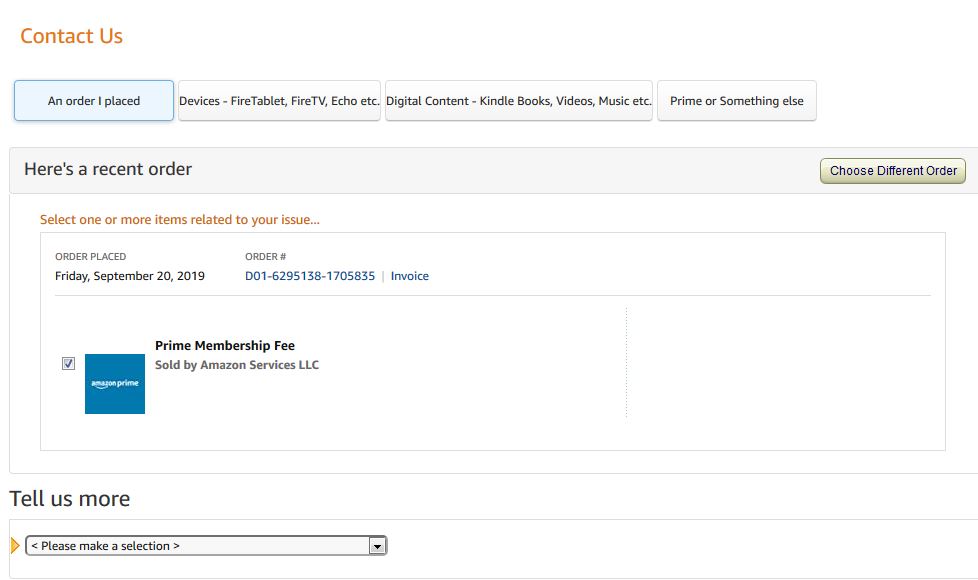Click the orange arrow marker beside the dropdown
The width and height of the screenshot is (978, 580).
coord(15,546)
